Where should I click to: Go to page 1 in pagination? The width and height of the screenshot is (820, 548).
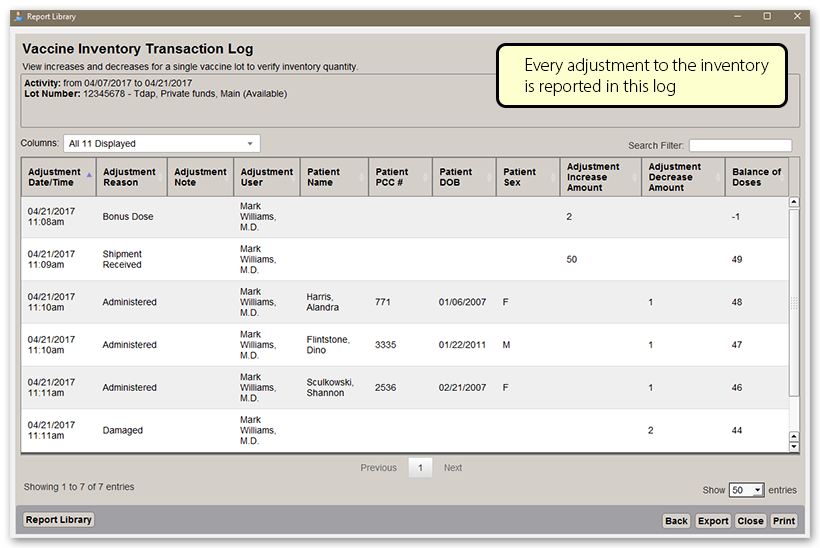[x=420, y=468]
